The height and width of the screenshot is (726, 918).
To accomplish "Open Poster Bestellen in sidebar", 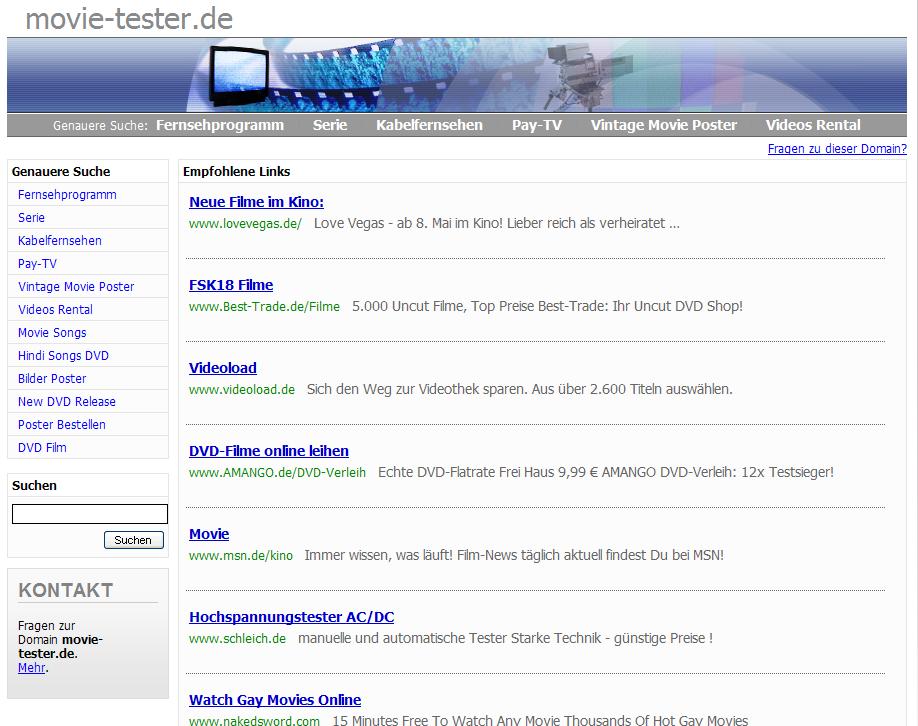I will [x=62, y=425].
